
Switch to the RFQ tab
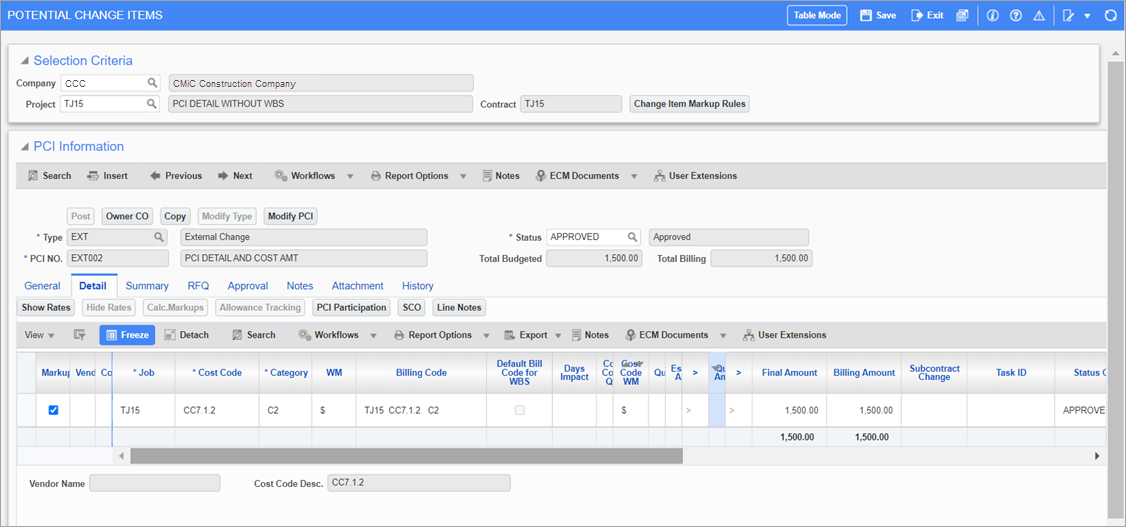click(x=198, y=286)
